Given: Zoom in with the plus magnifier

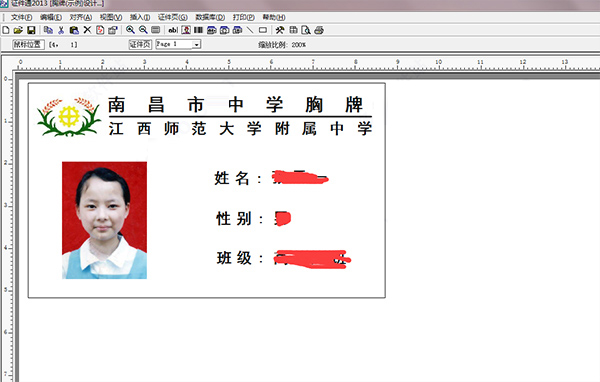Looking at the screenshot, I should 130,30.
